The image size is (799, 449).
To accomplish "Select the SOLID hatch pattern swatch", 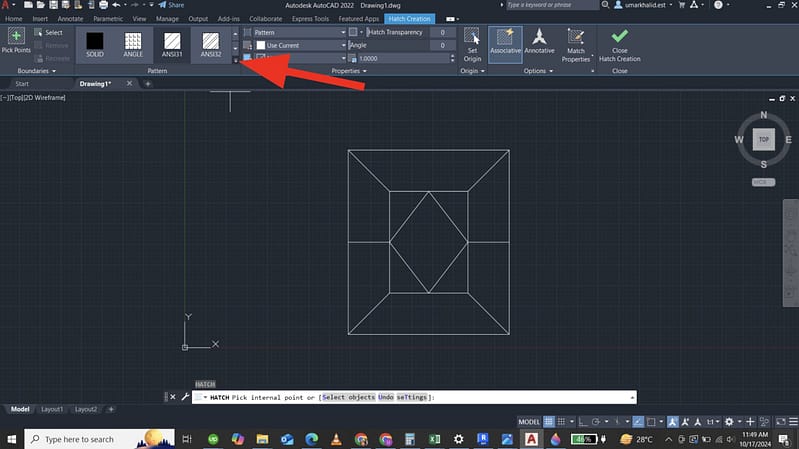I will click(95, 44).
